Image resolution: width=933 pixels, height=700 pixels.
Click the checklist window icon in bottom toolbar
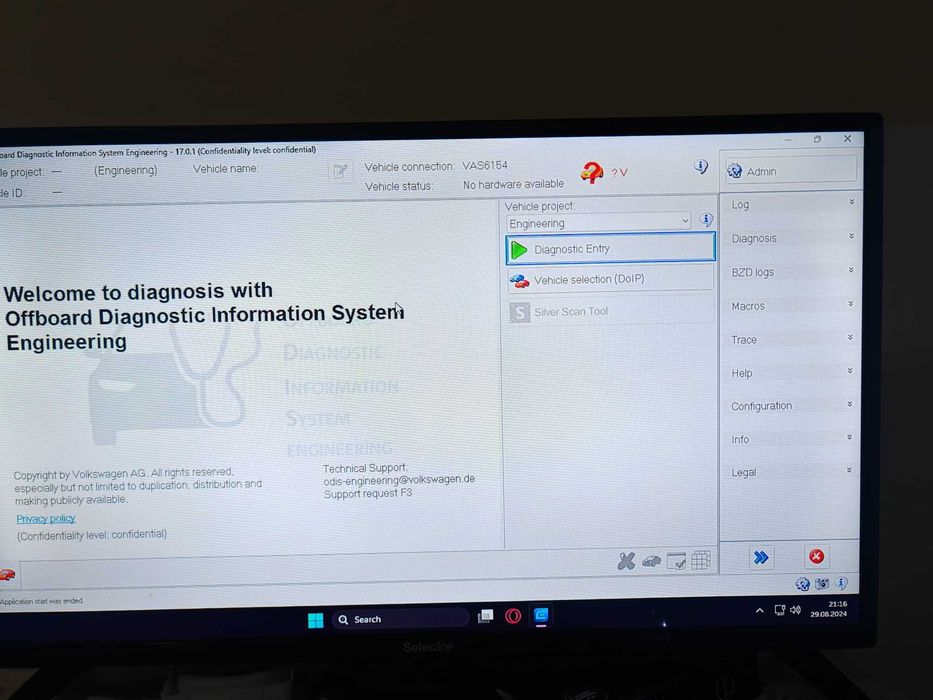pos(677,561)
